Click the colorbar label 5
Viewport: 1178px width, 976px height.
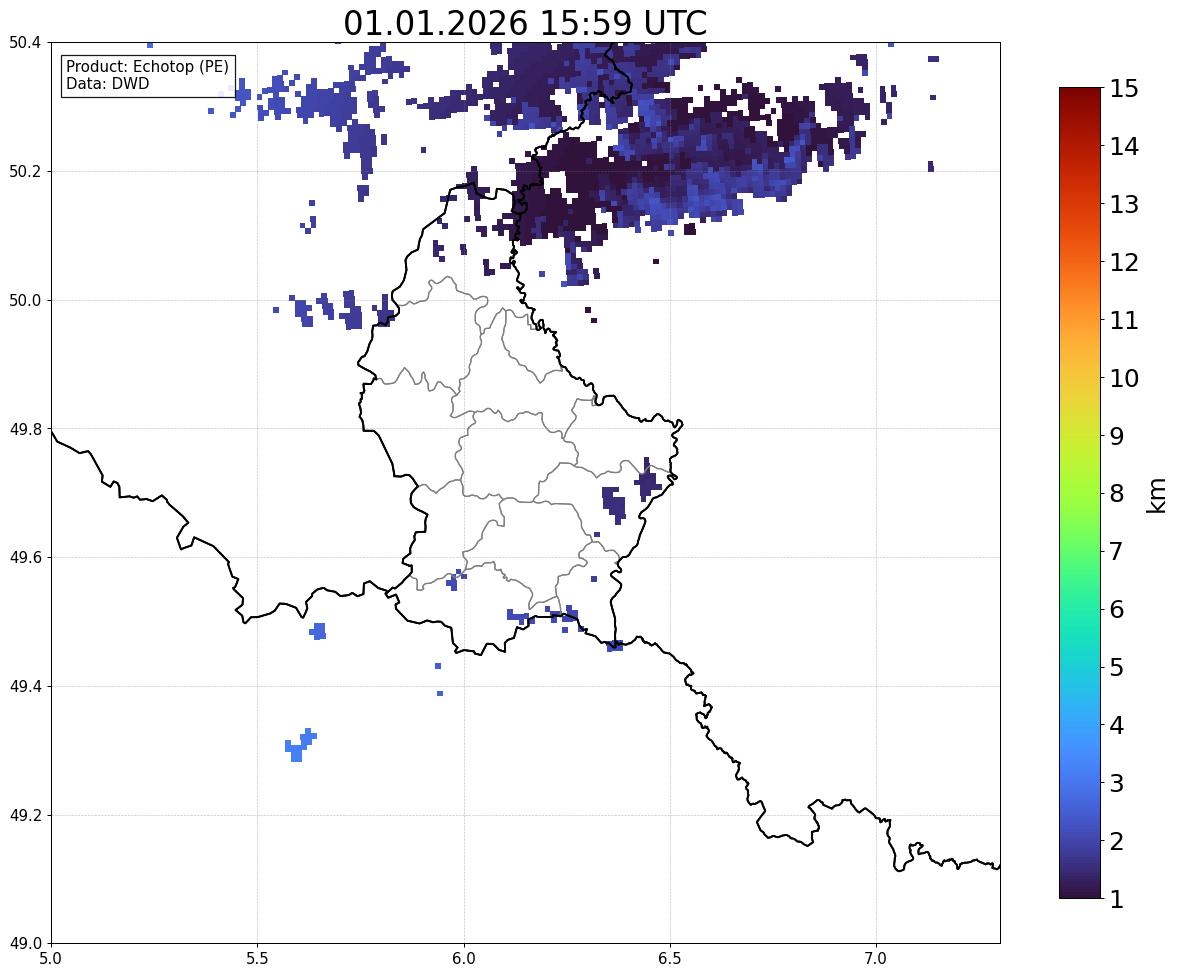[x=1117, y=667]
